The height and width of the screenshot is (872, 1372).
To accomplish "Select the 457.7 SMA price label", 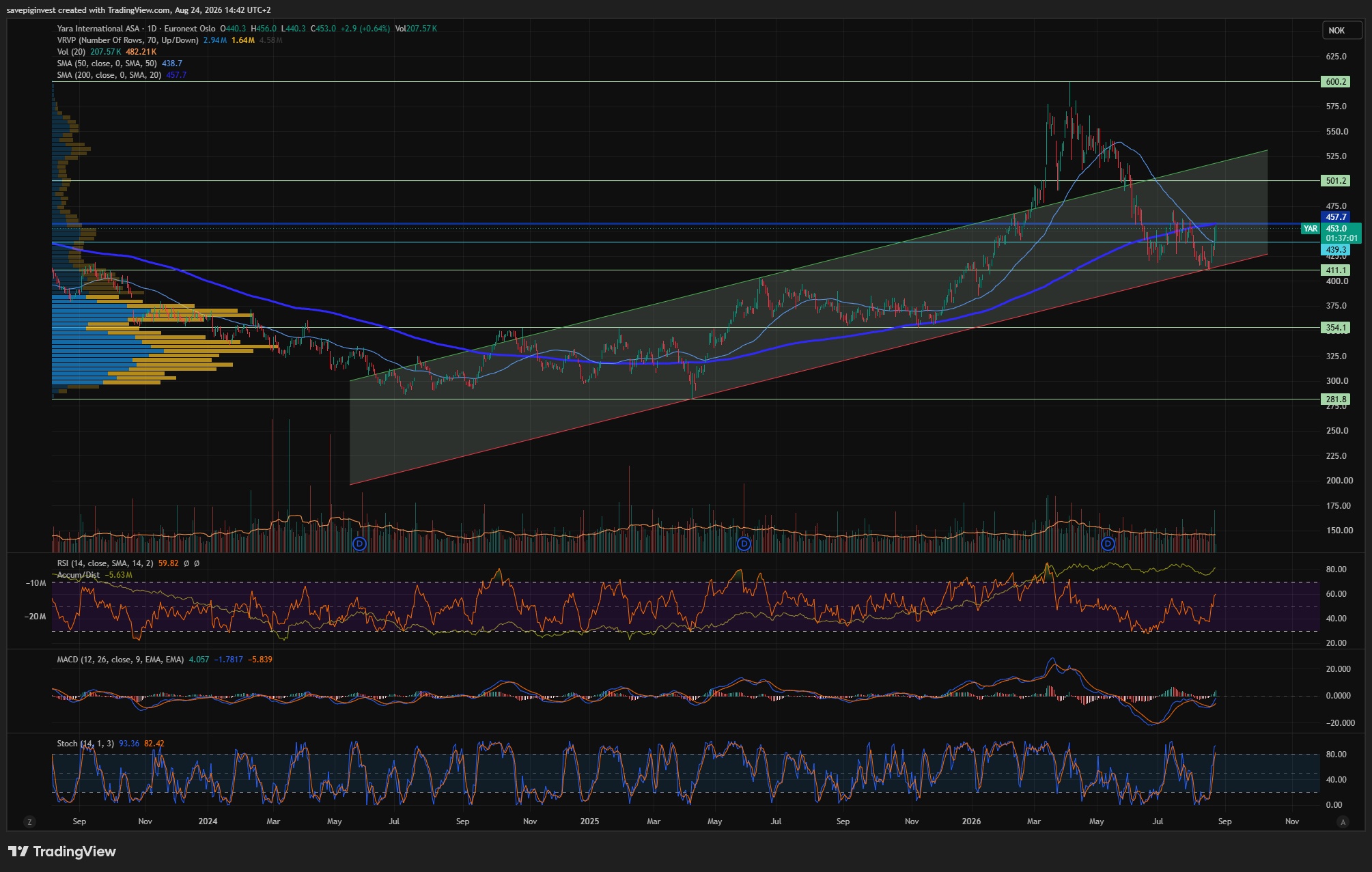I will click(1336, 217).
